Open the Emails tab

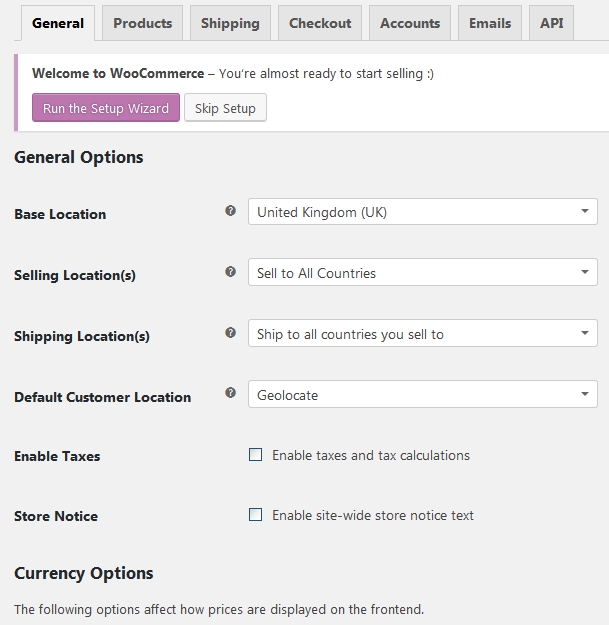tap(490, 23)
